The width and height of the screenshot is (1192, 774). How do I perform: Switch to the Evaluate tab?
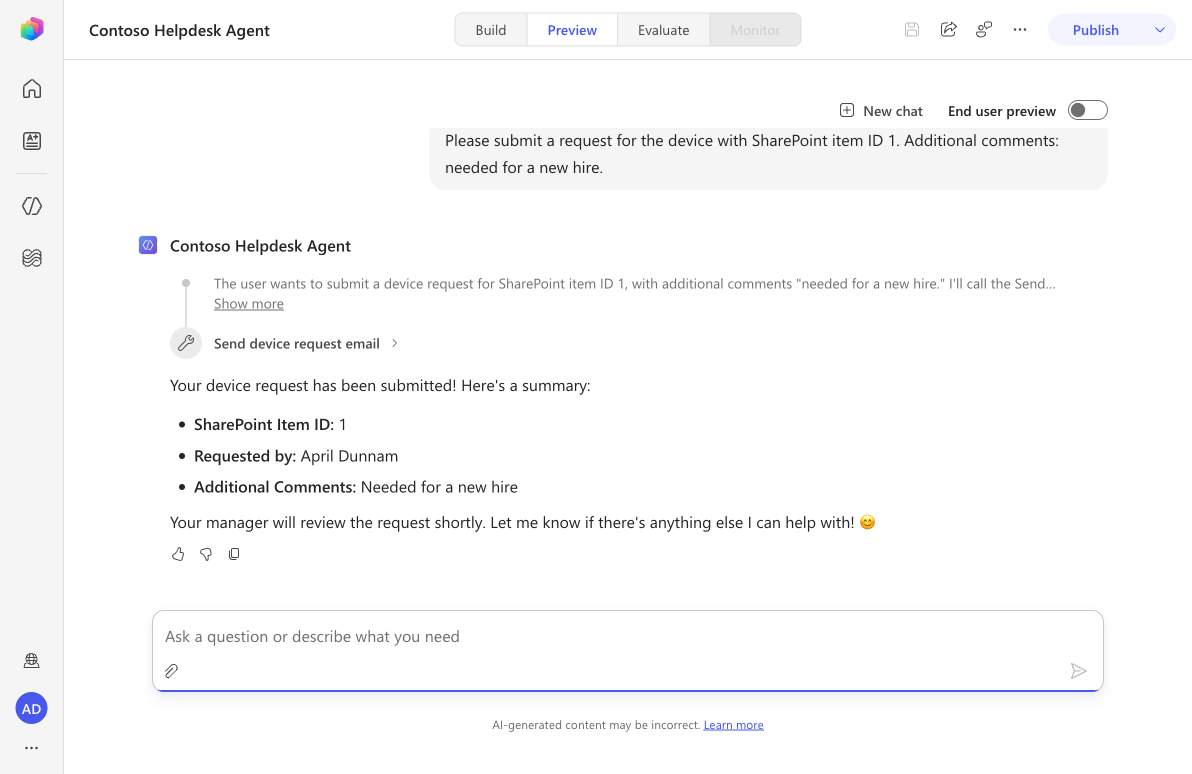coord(663,30)
